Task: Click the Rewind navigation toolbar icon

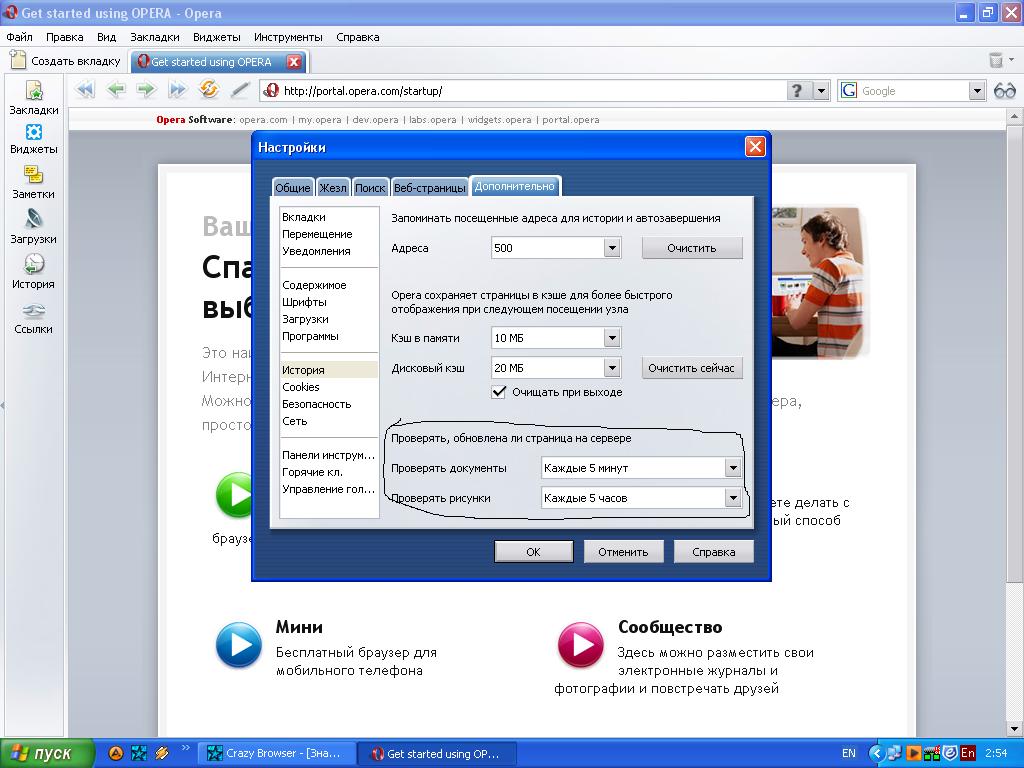Action: (85, 89)
